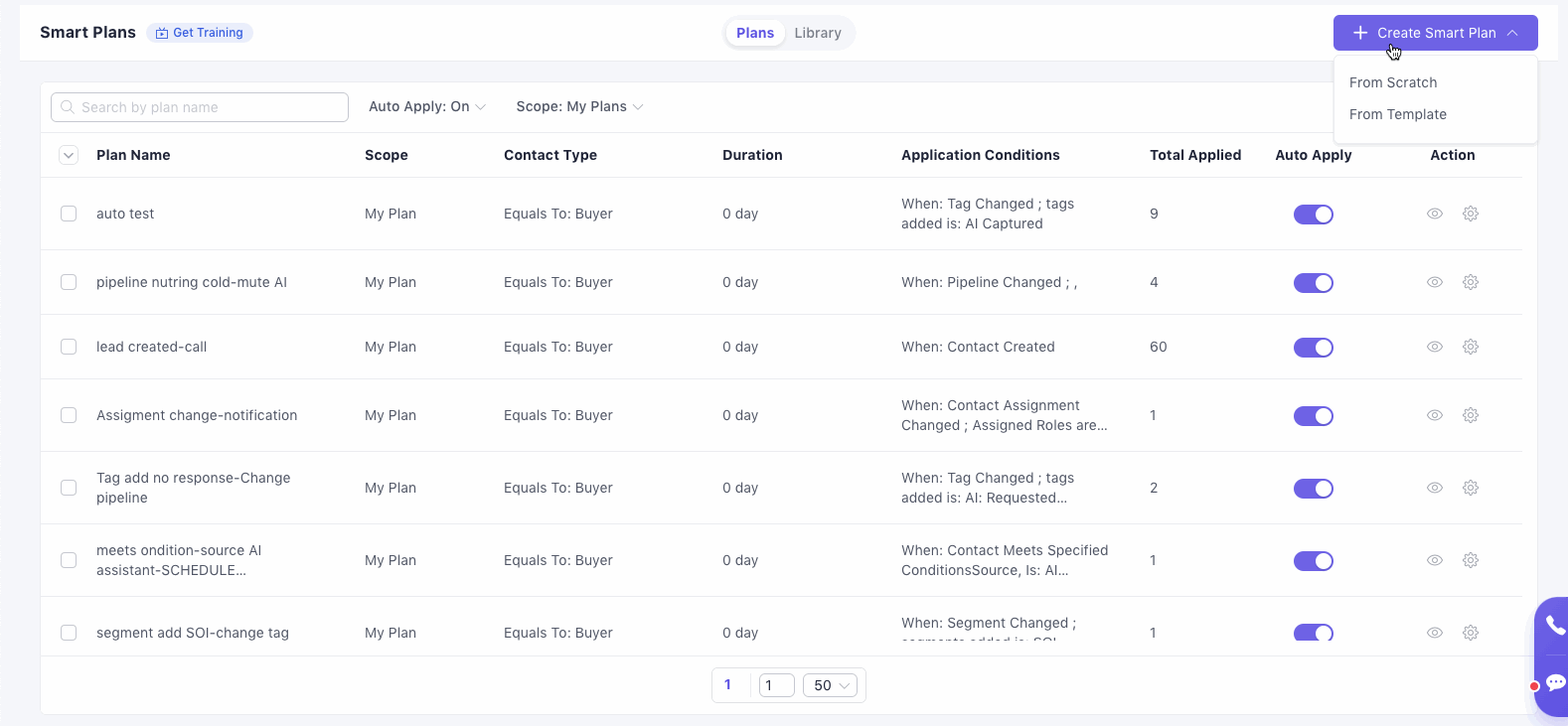
Task: Select From Scratch menu option
Action: click(x=1392, y=82)
